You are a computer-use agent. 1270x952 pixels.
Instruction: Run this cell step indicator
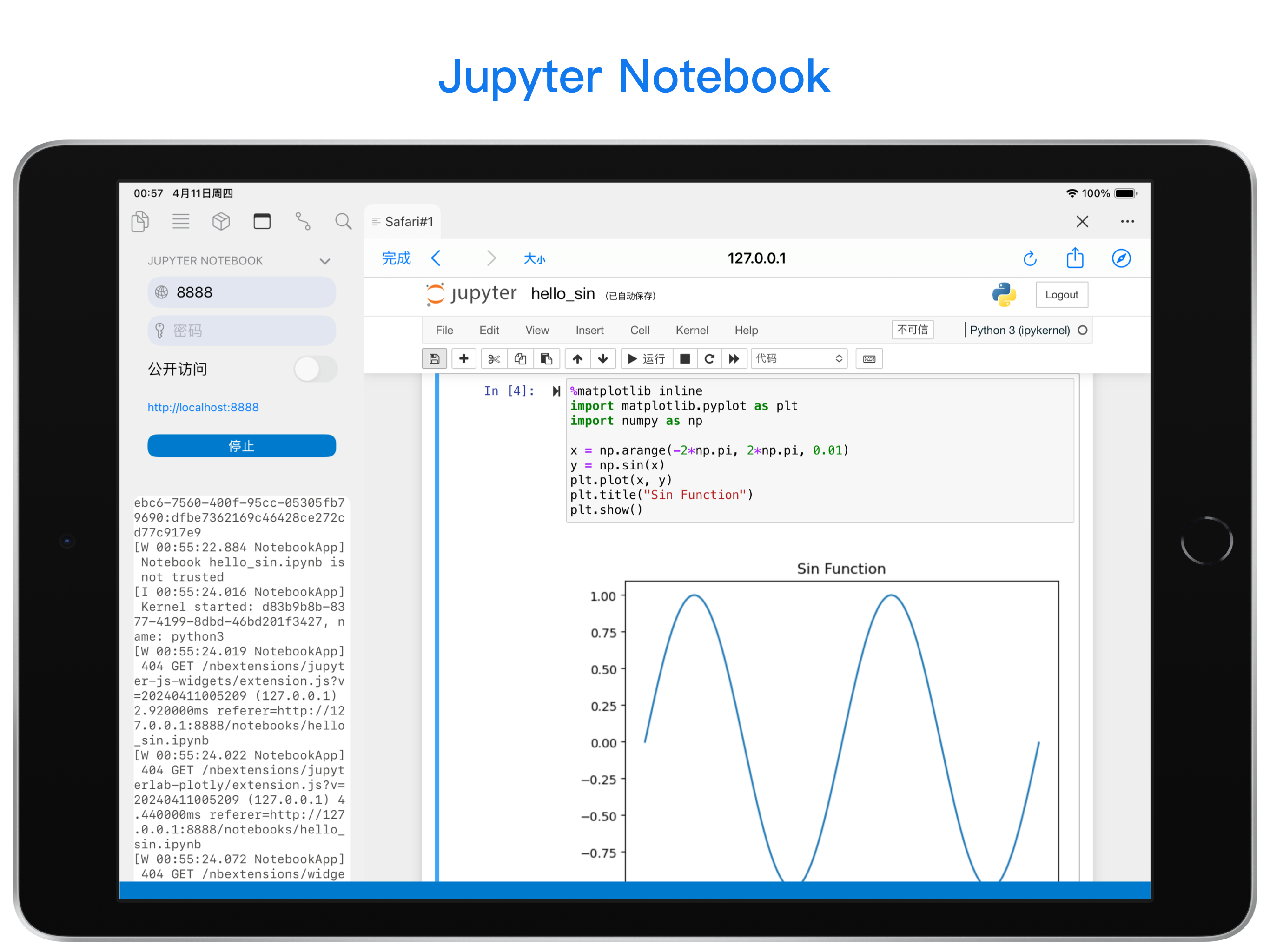coord(556,391)
